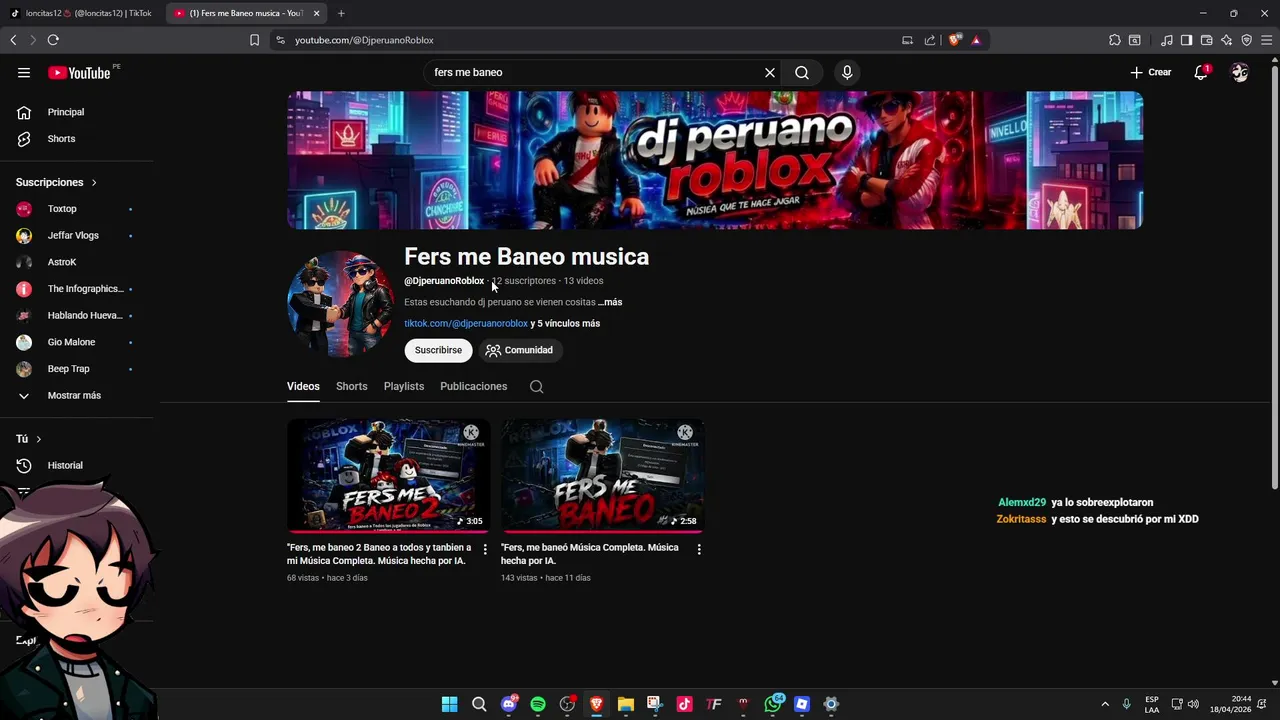Reload the page with the refresh icon

click(53, 40)
